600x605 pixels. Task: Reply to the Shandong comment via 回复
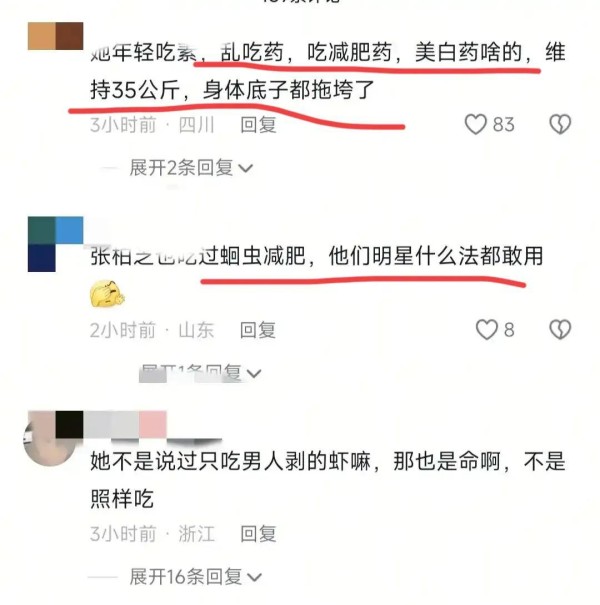click(258, 330)
